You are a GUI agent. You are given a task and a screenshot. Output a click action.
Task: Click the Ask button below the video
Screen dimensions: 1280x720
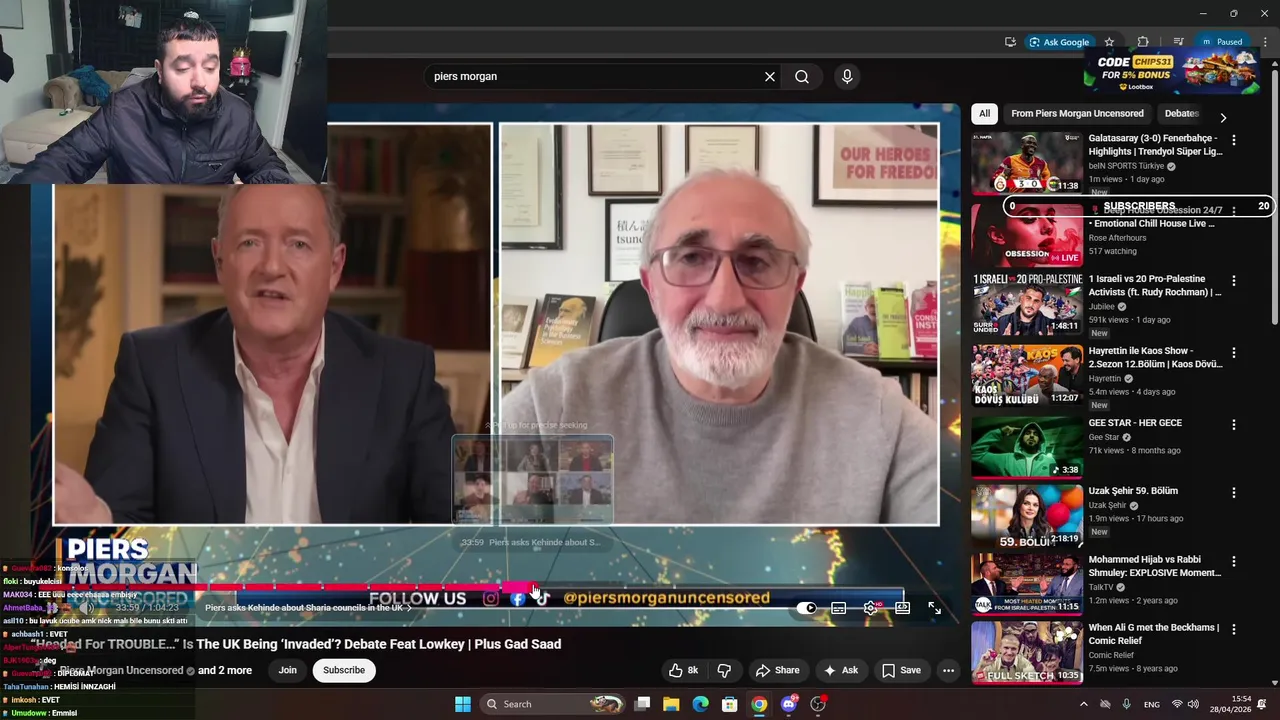coord(840,670)
